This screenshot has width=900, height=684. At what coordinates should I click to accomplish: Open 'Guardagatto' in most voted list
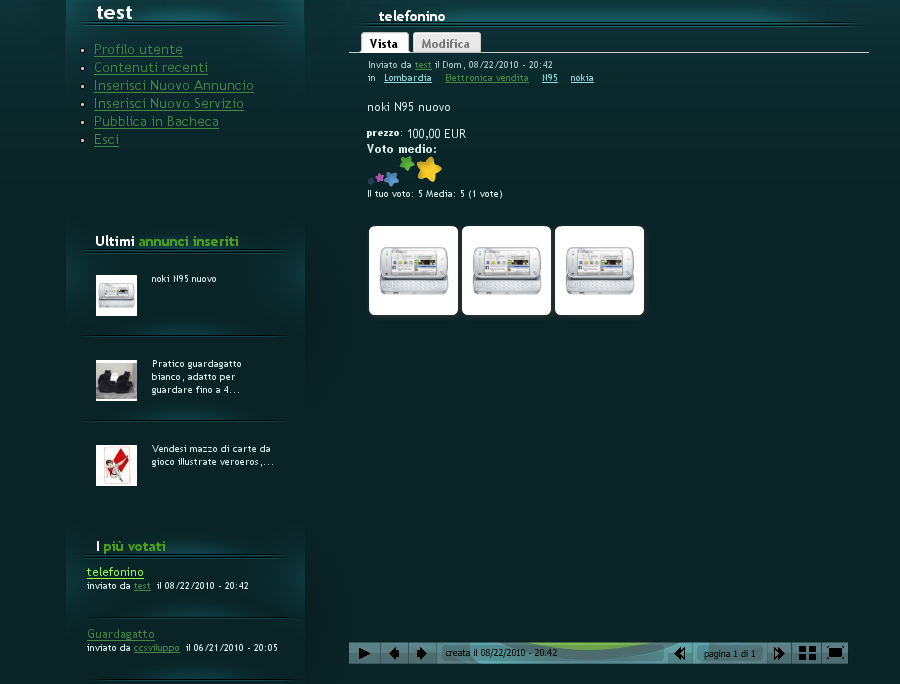(x=121, y=634)
